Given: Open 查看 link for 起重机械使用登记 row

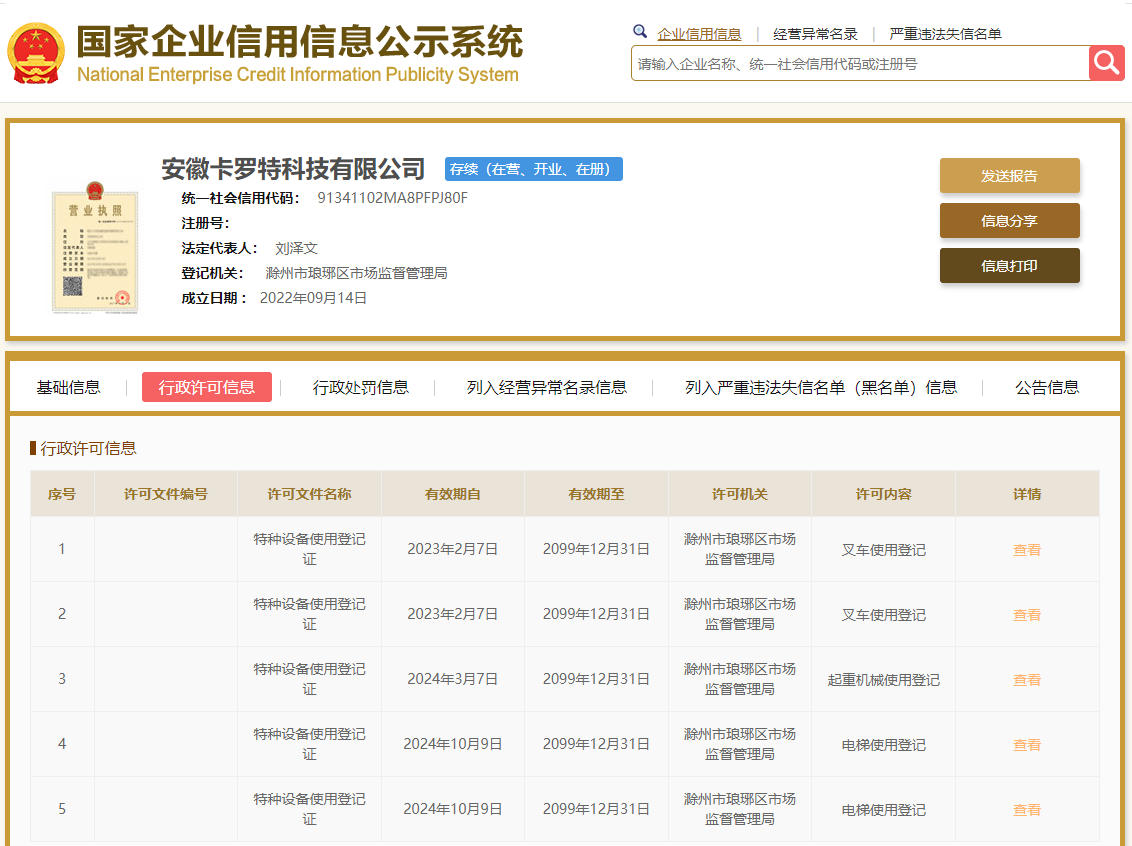Looking at the screenshot, I should pos(1027,680).
